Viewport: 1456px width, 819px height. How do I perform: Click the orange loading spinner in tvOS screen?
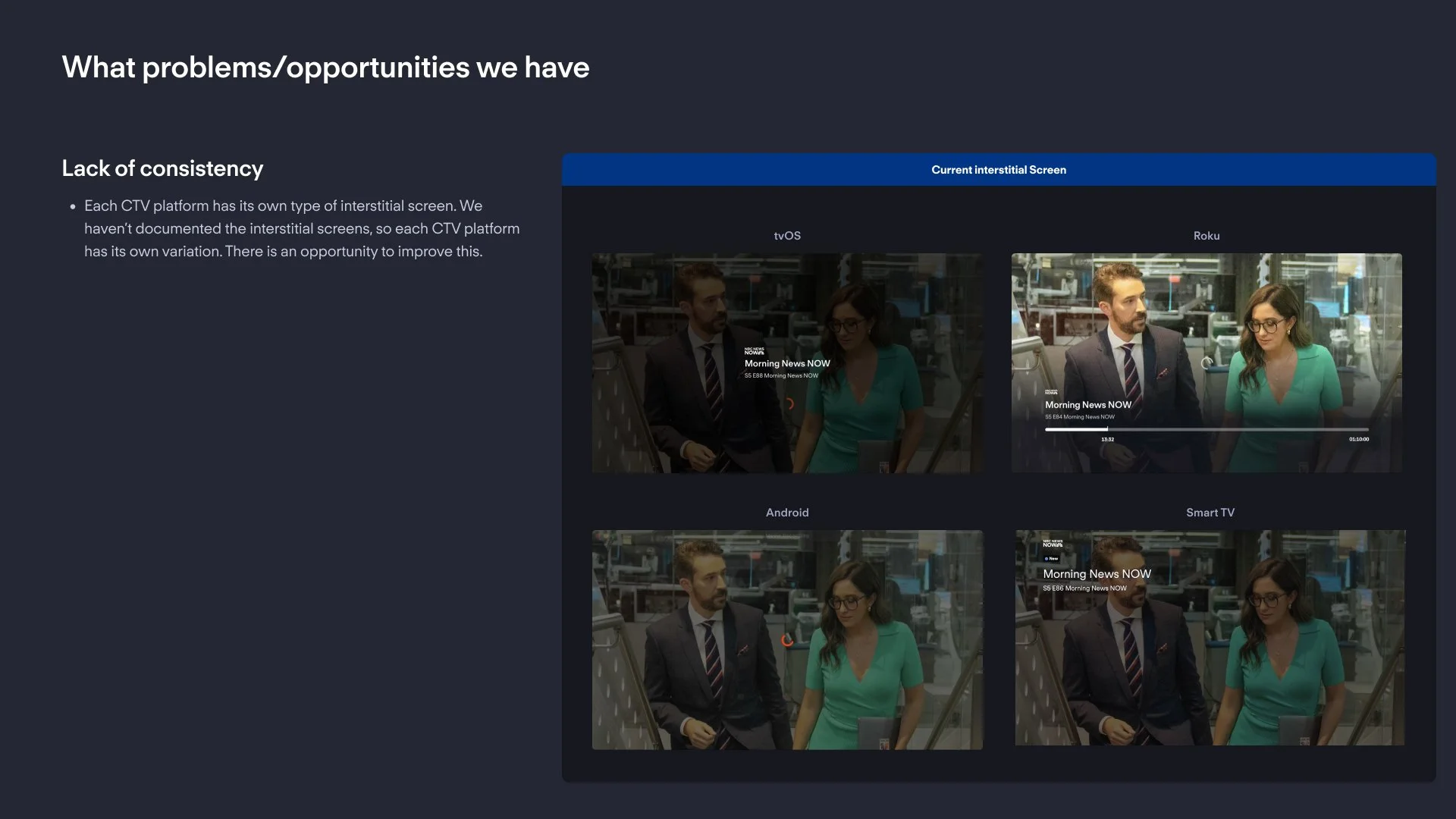(x=789, y=403)
